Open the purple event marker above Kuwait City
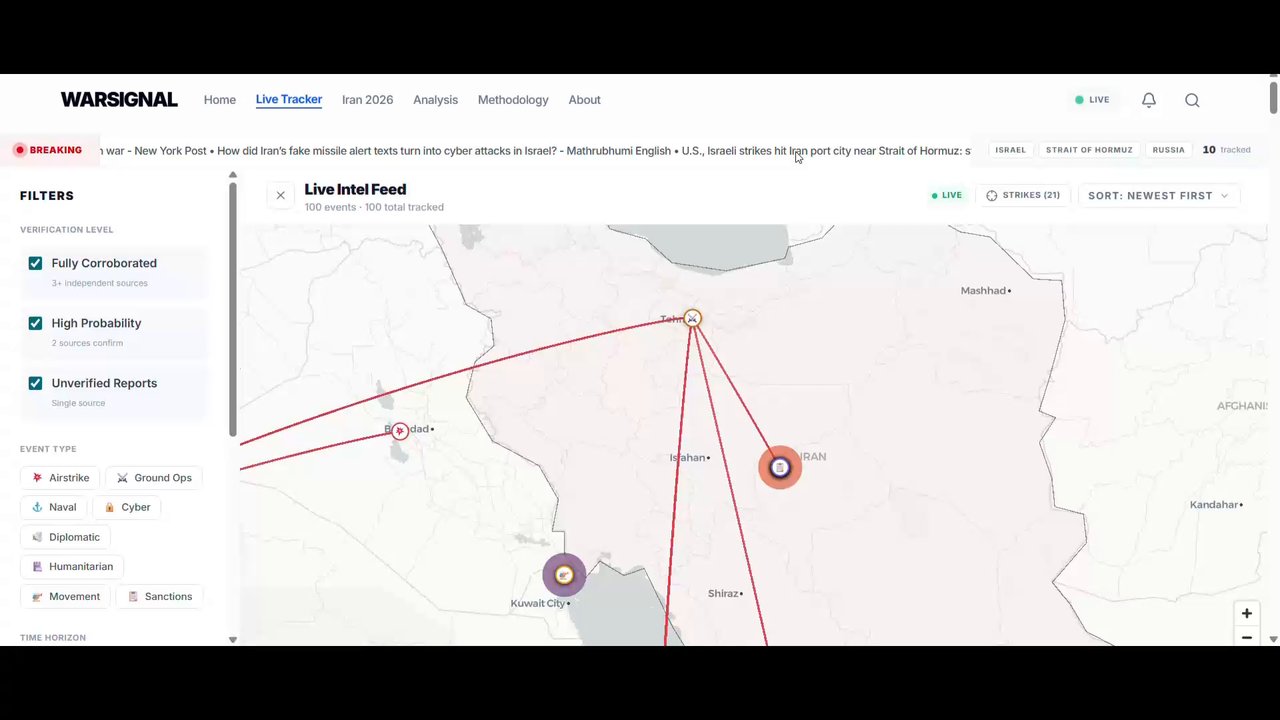Image resolution: width=1280 pixels, height=720 pixels. [x=564, y=575]
